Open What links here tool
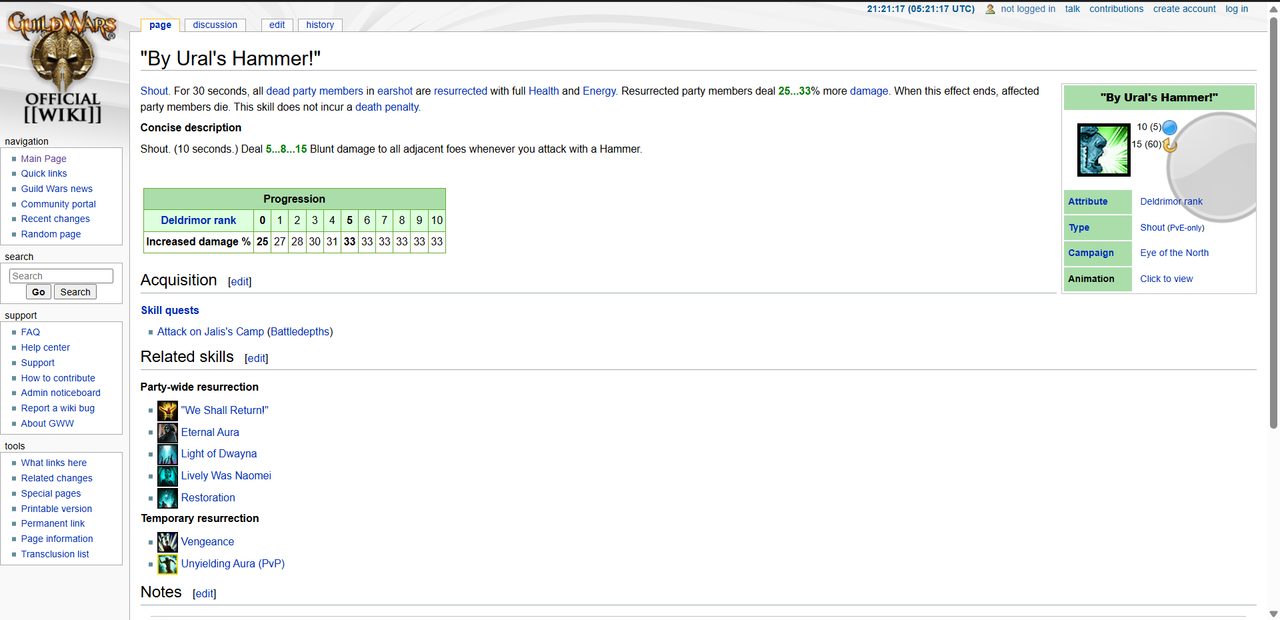 pyautogui.click(x=54, y=463)
